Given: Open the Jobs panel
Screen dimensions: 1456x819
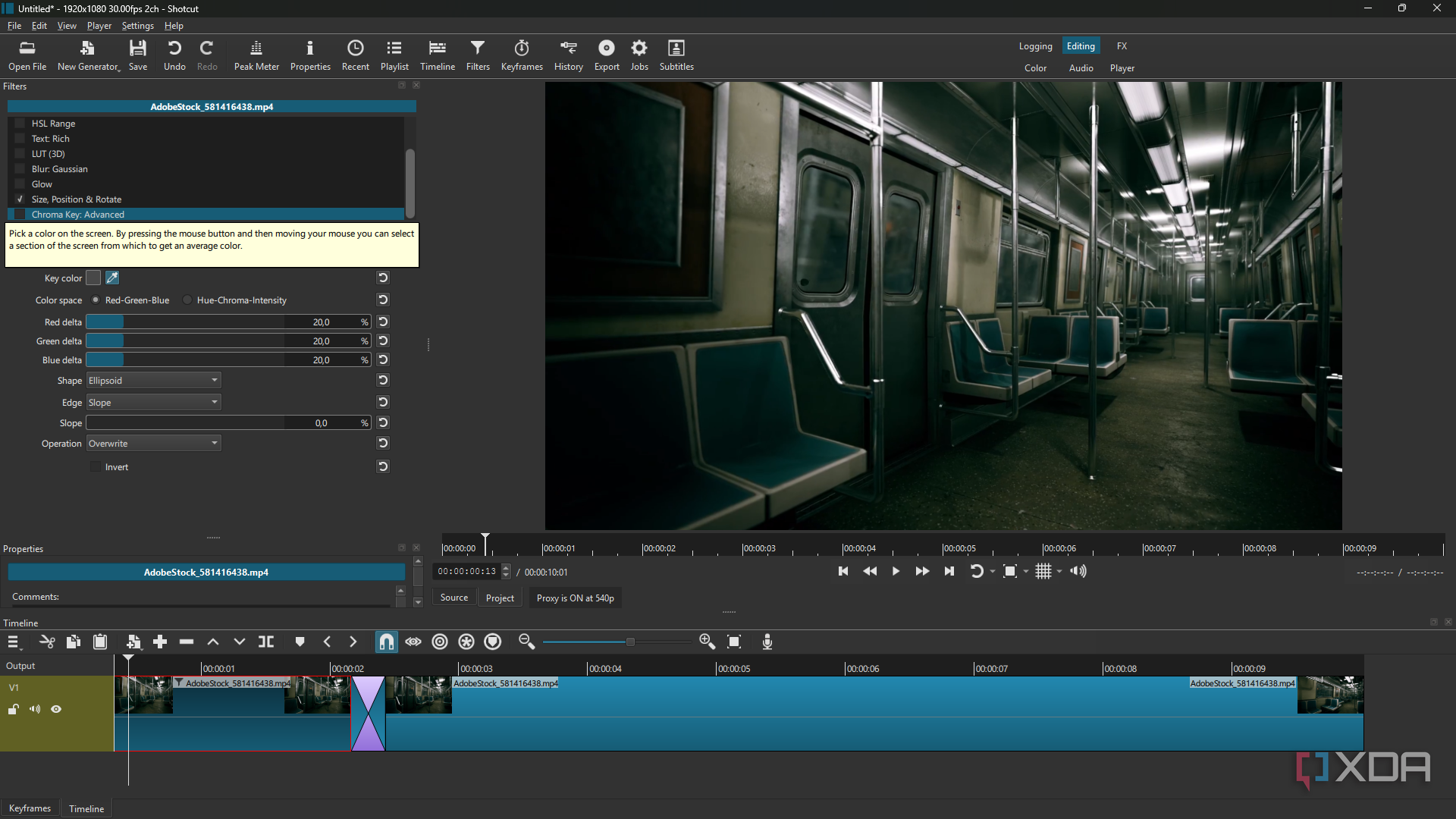Looking at the screenshot, I should click(639, 55).
